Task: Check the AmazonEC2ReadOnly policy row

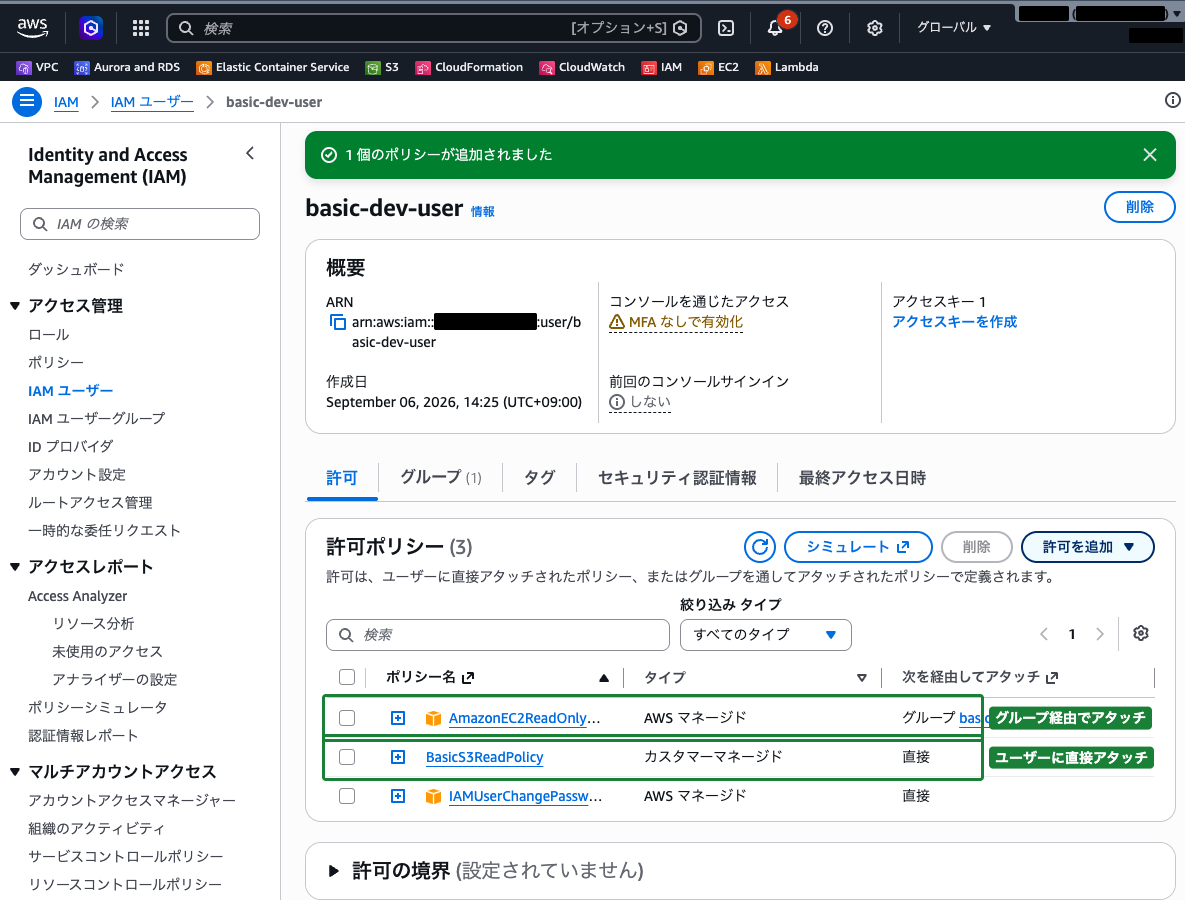Action: (x=347, y=718)
